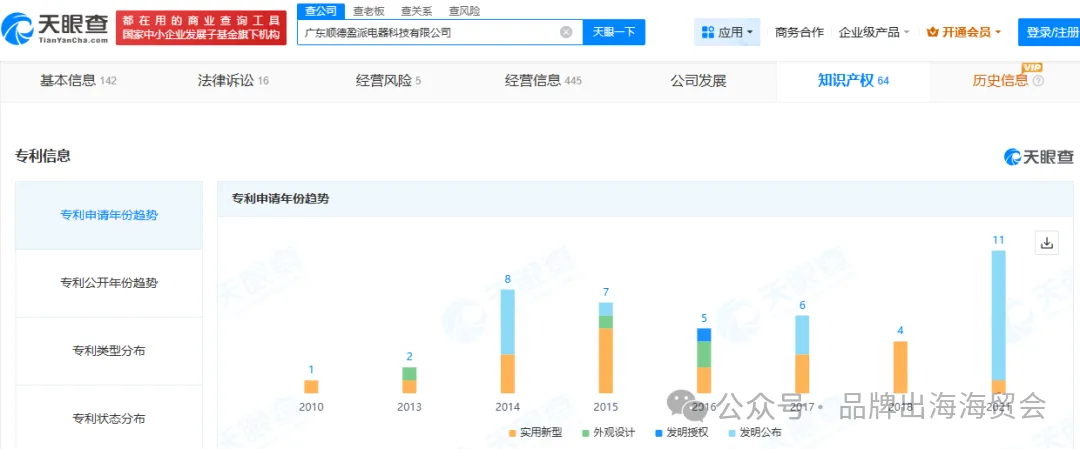
Task: Click the orange segment of the 2015 bar
Action: pos(605,360)
